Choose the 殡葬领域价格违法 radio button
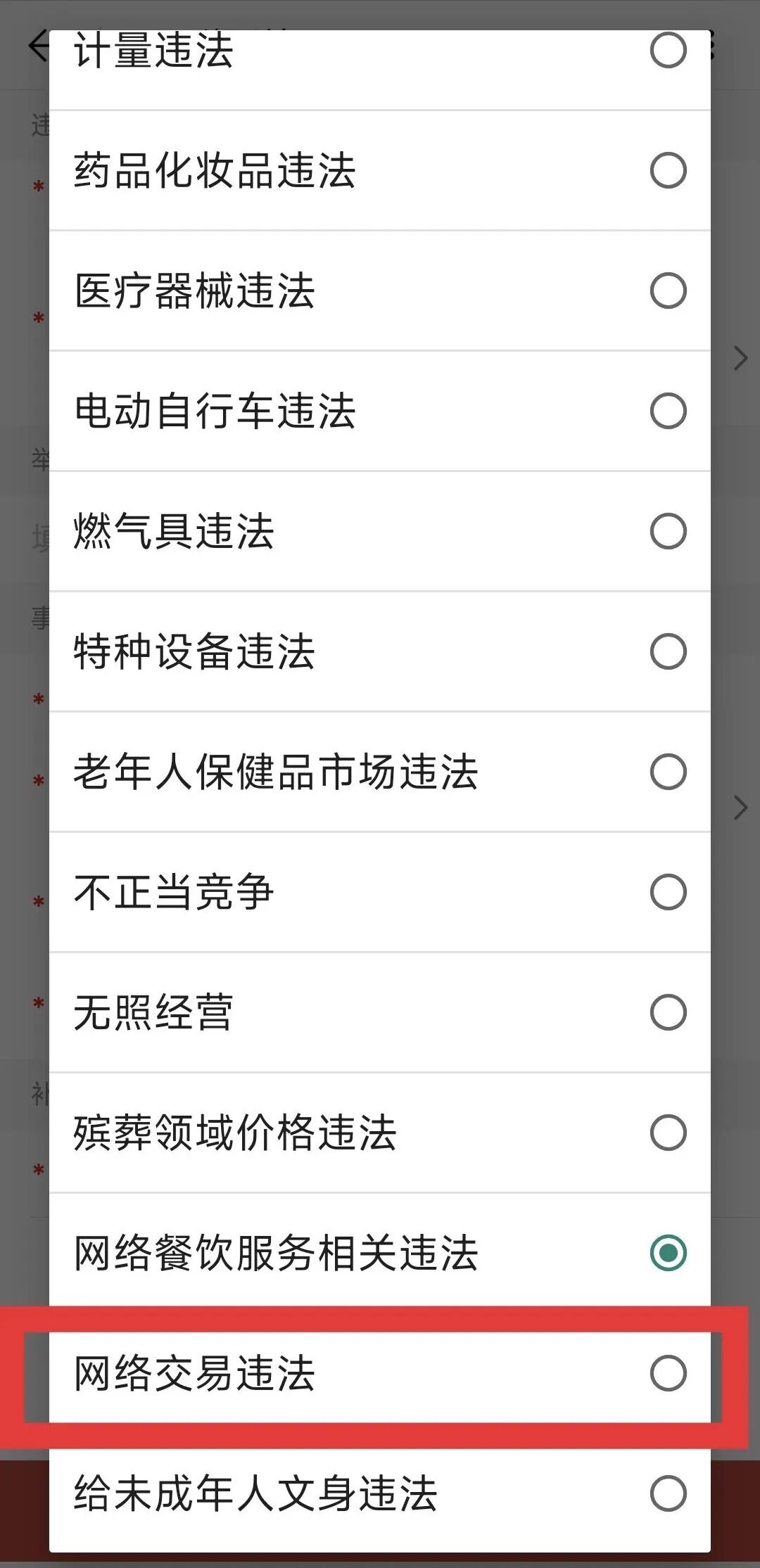The width and height of the screenshot is (760, 1568). coord(668,1133)
